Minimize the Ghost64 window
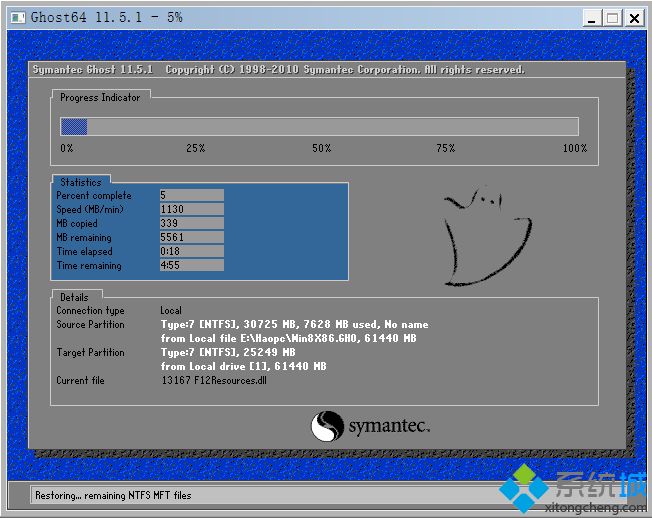The width and height of the screenshot is (652, 518). coord(591,18)
